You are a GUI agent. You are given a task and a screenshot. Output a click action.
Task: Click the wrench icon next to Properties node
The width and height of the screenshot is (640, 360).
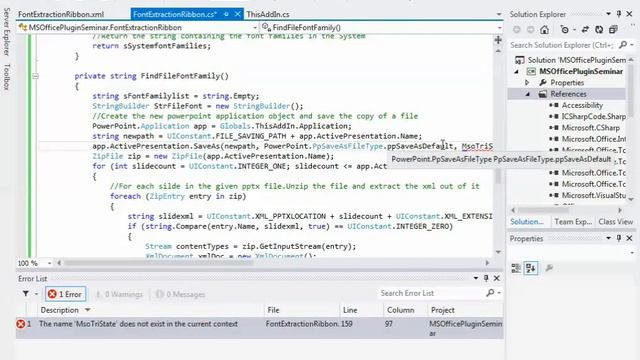pos(542,82)
